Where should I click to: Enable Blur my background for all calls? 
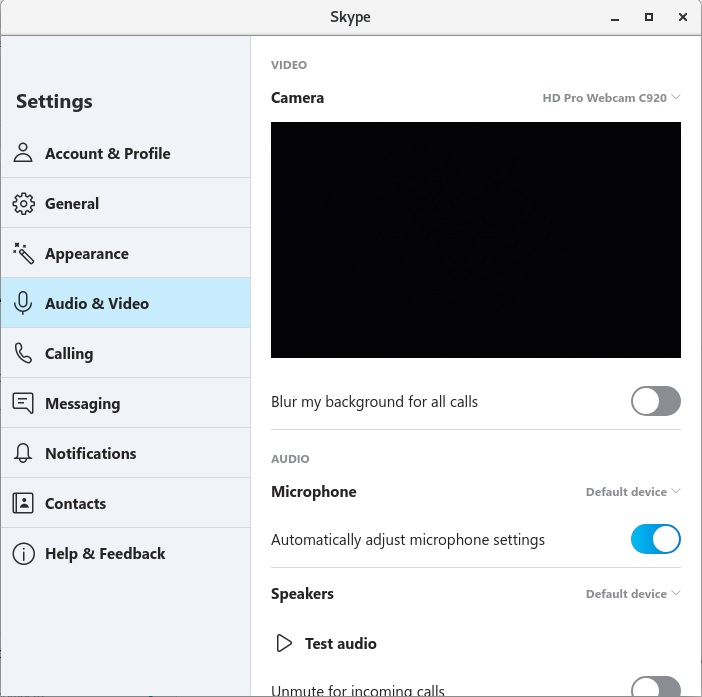coord(655,401)
